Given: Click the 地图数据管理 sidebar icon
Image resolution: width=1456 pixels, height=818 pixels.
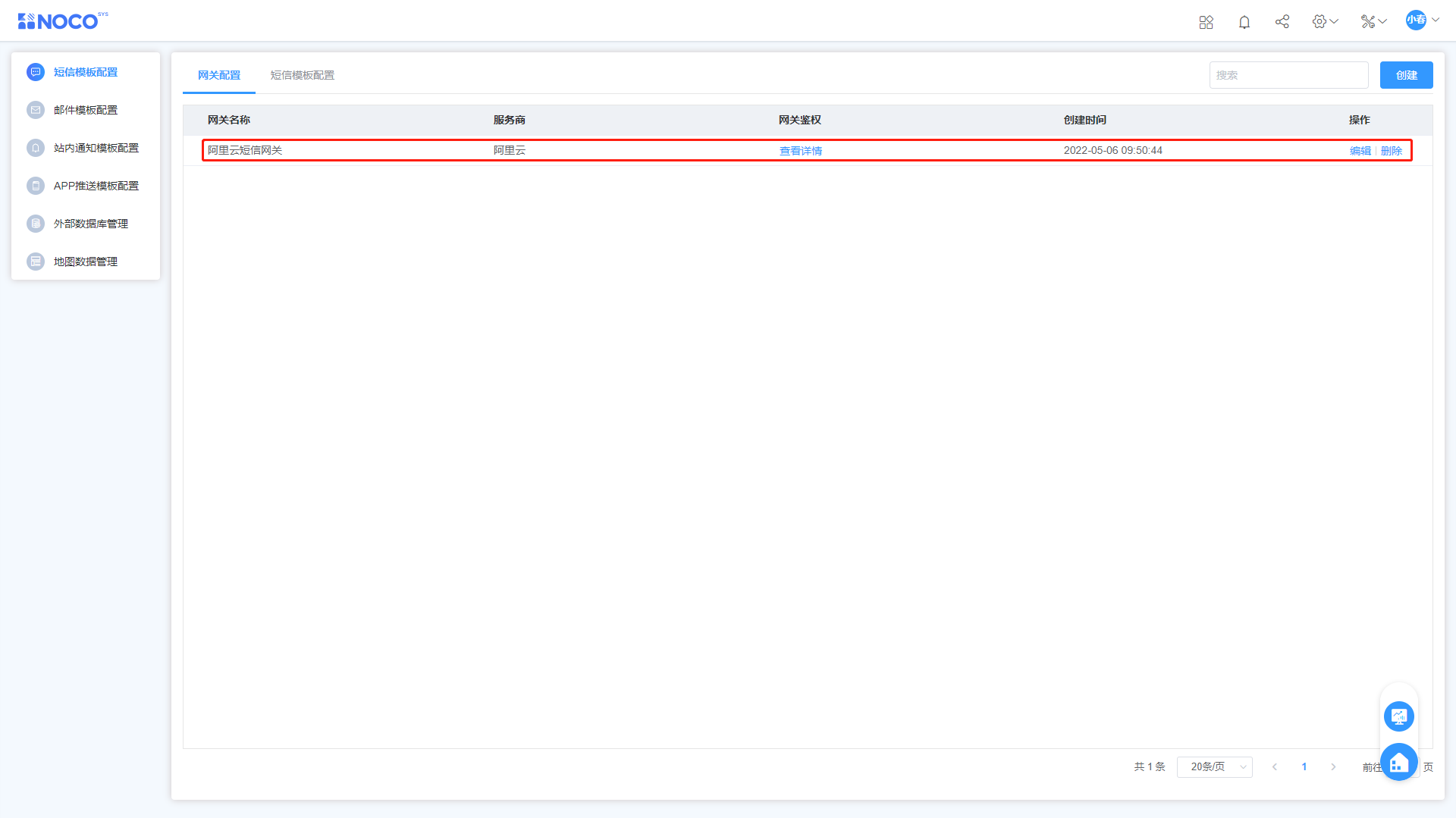Looking at the screenshot, I should 36,262.
